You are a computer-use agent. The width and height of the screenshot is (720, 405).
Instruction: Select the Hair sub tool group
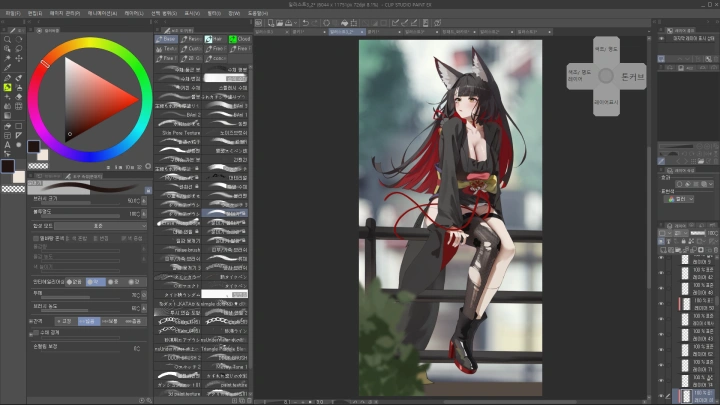(x=215, y=39)
